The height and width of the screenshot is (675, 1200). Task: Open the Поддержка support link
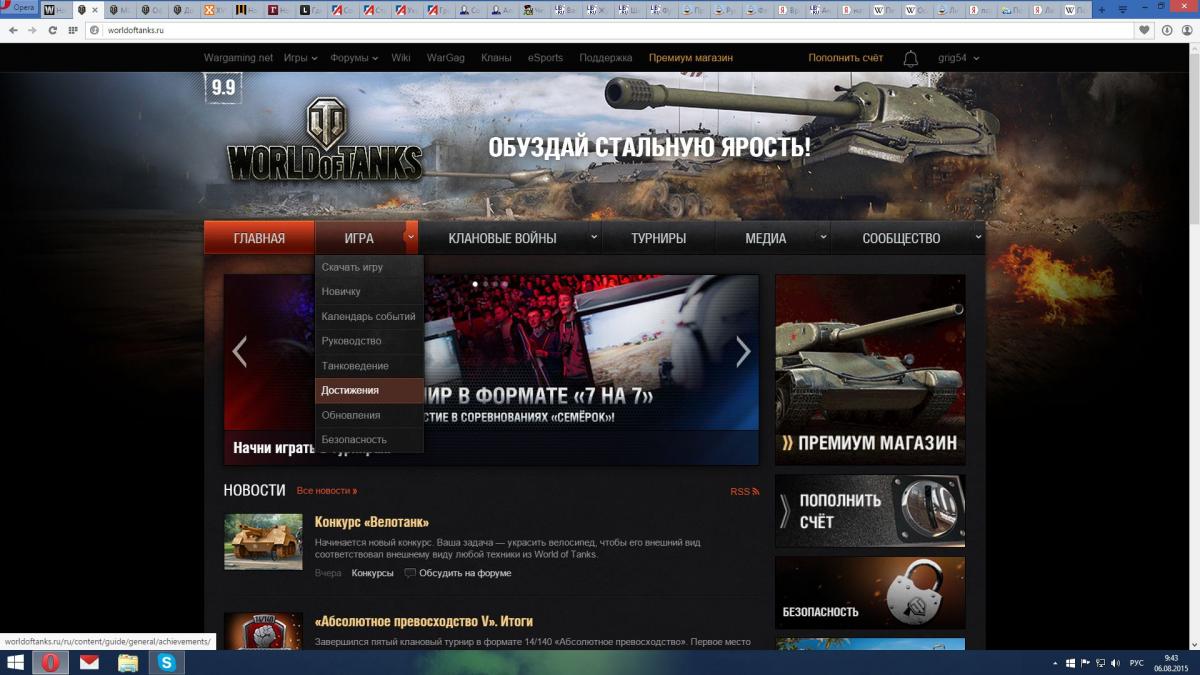tap(605, 58)
